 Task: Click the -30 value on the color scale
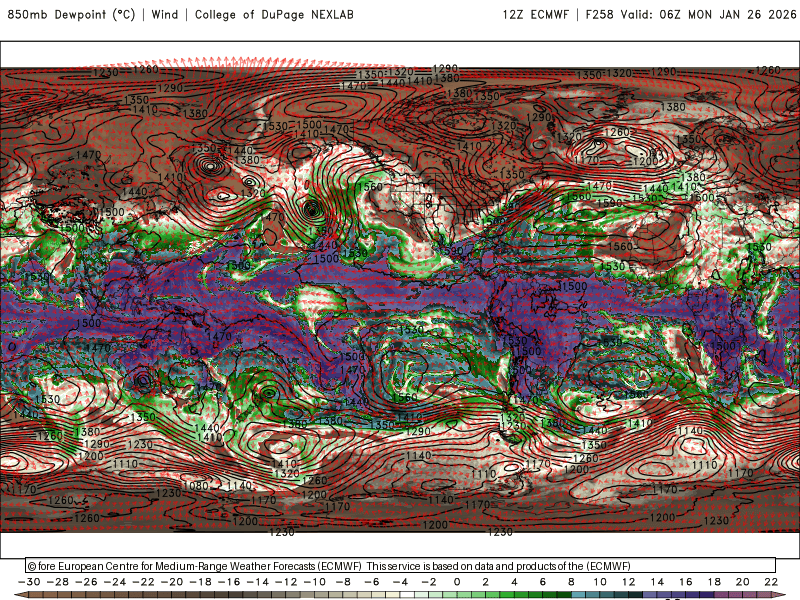29,582
